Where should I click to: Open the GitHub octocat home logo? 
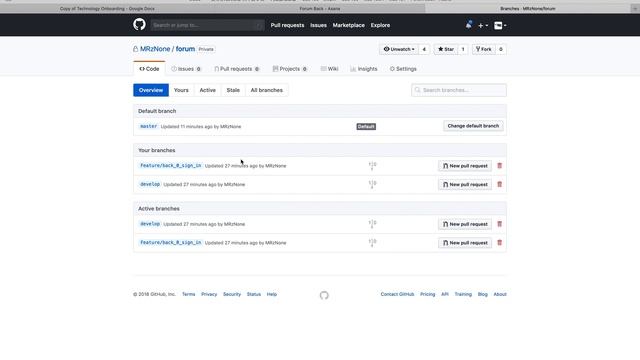coord(139,24)
